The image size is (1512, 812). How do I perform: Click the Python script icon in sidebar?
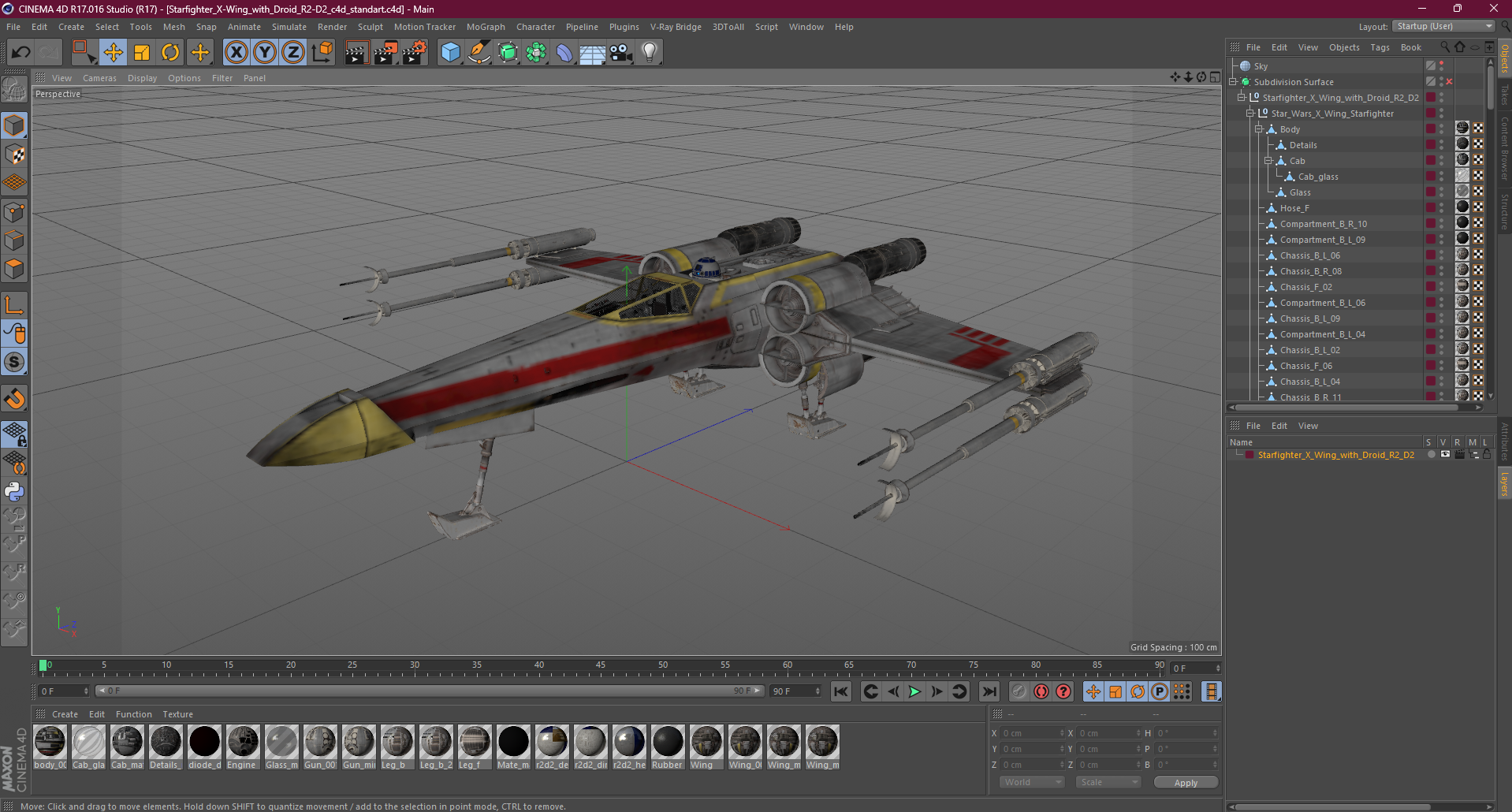click(14, 491)
